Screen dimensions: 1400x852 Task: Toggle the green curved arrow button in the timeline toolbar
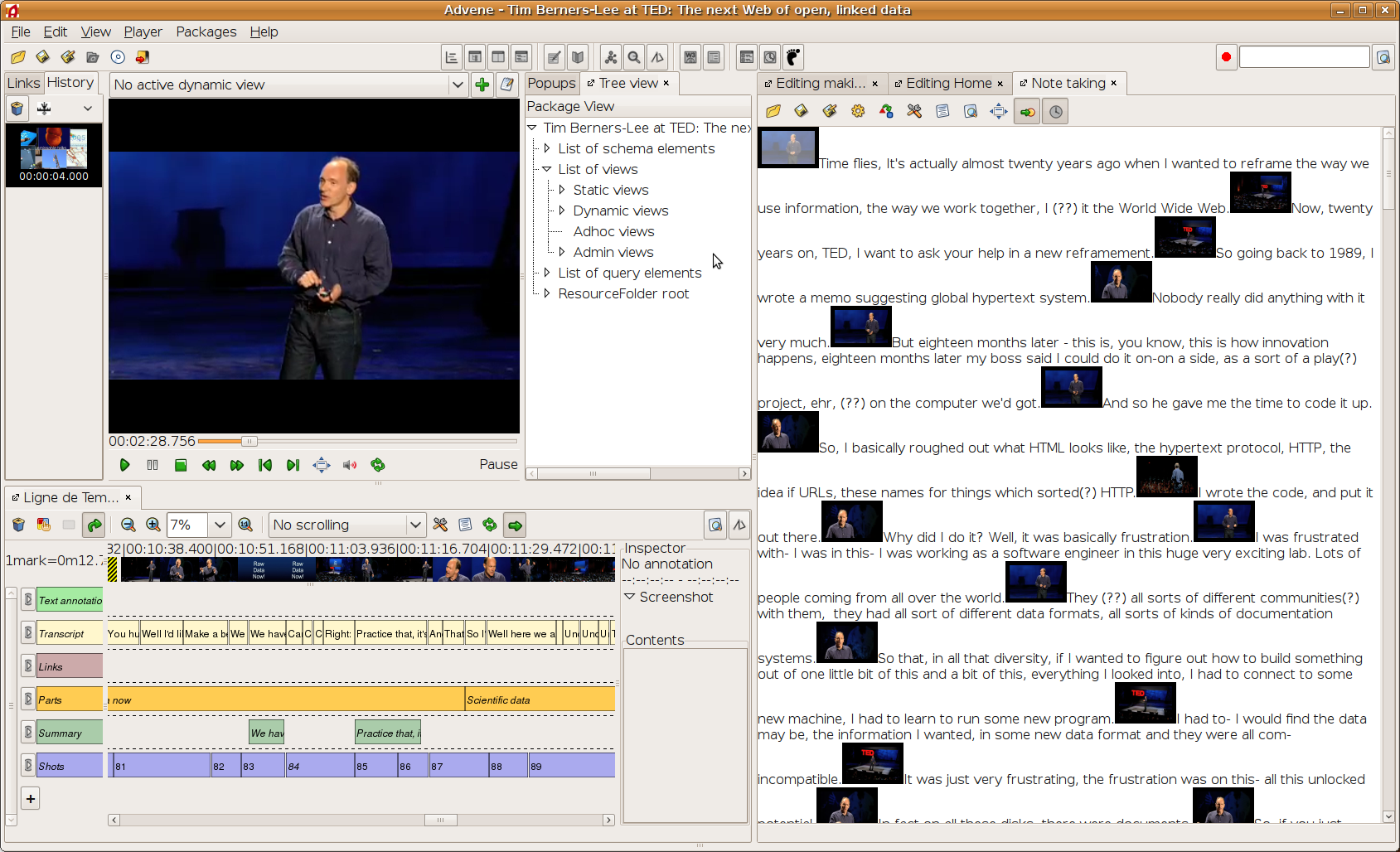[94, 525]
